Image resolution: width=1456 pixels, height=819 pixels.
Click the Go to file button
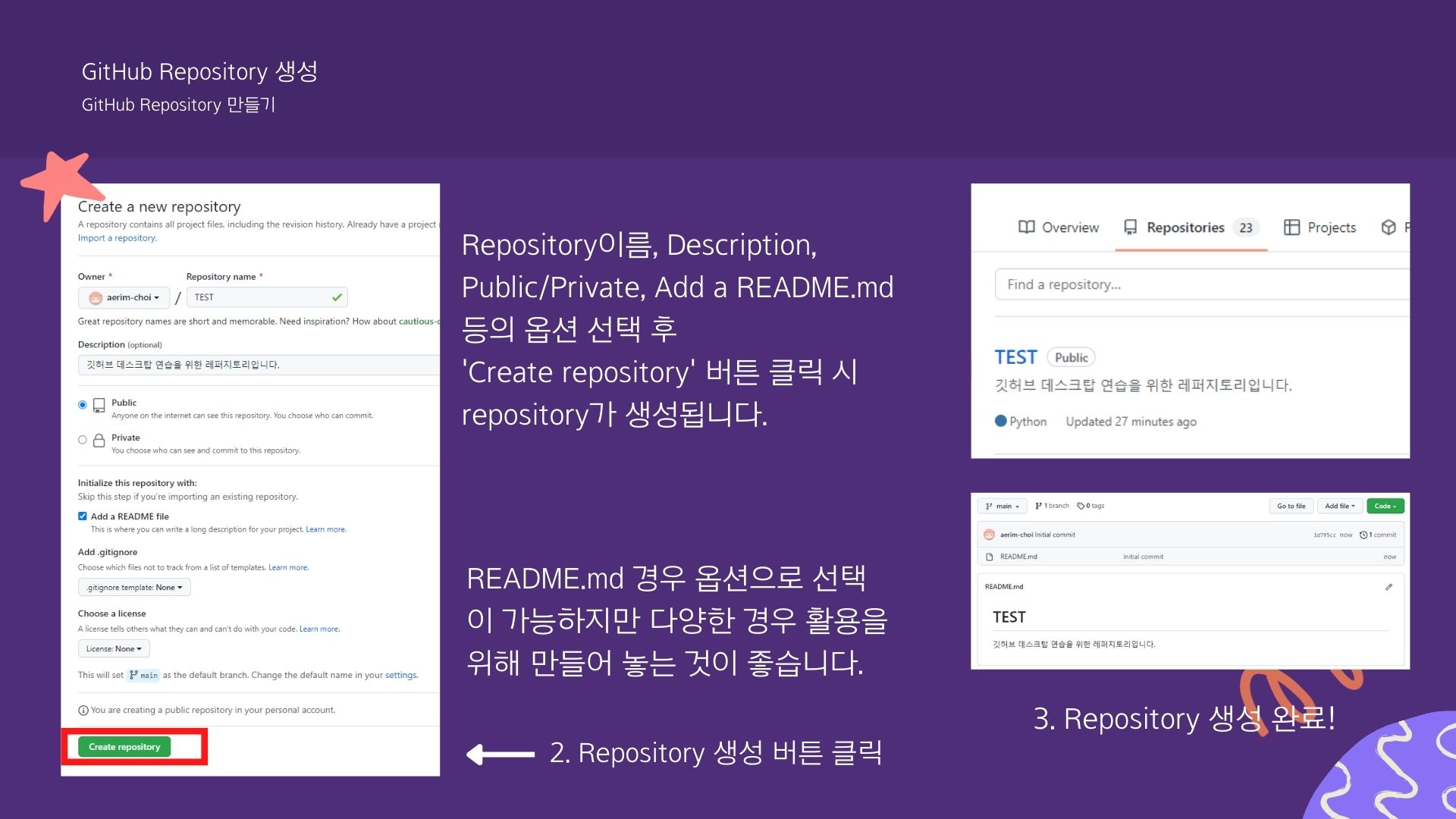[1291, 506]
